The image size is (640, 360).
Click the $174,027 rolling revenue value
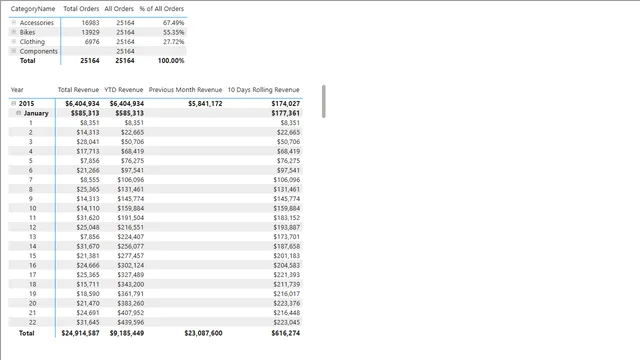click(x=286, y=104)
